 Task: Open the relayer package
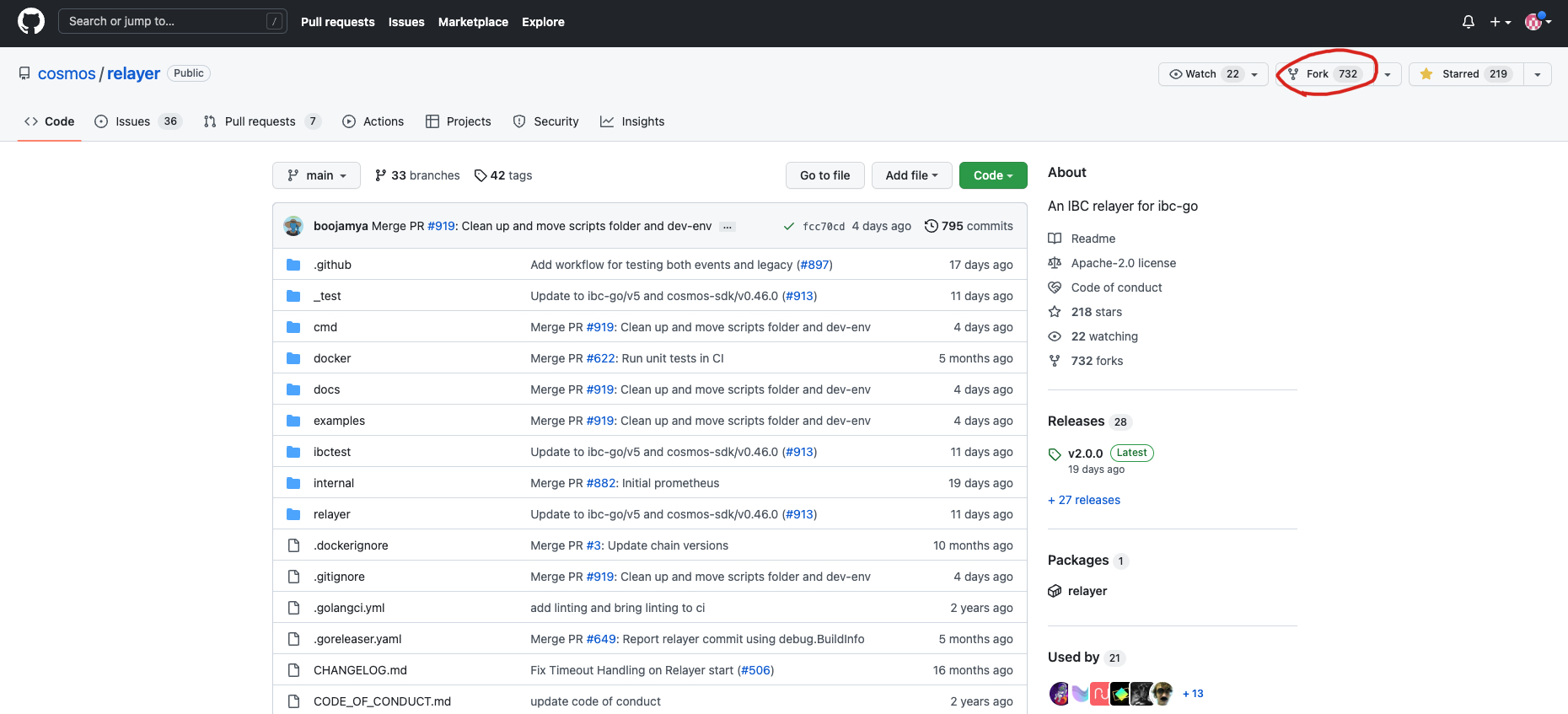click(1077, 591)
